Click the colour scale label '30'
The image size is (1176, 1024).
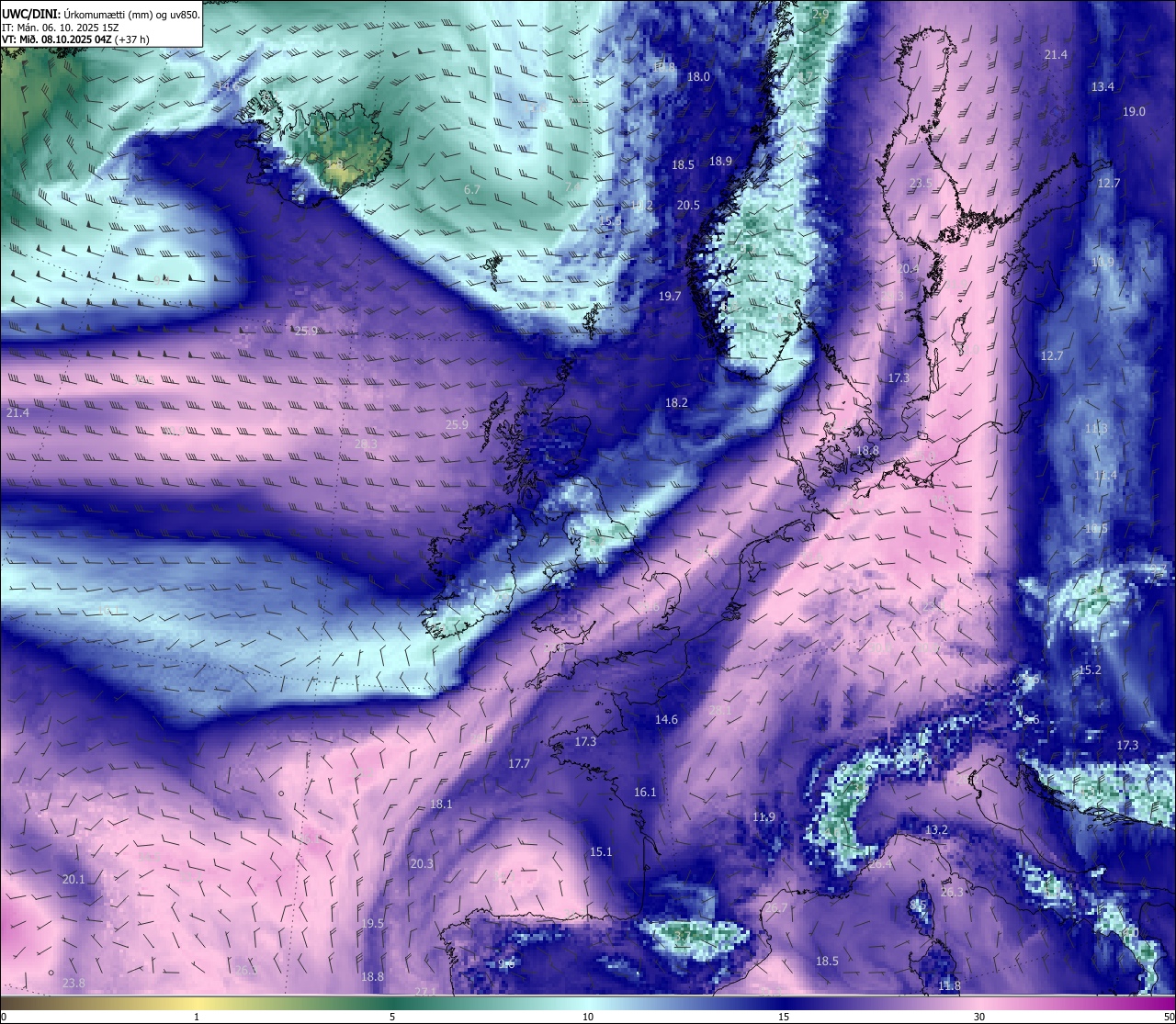point(979,1017)
